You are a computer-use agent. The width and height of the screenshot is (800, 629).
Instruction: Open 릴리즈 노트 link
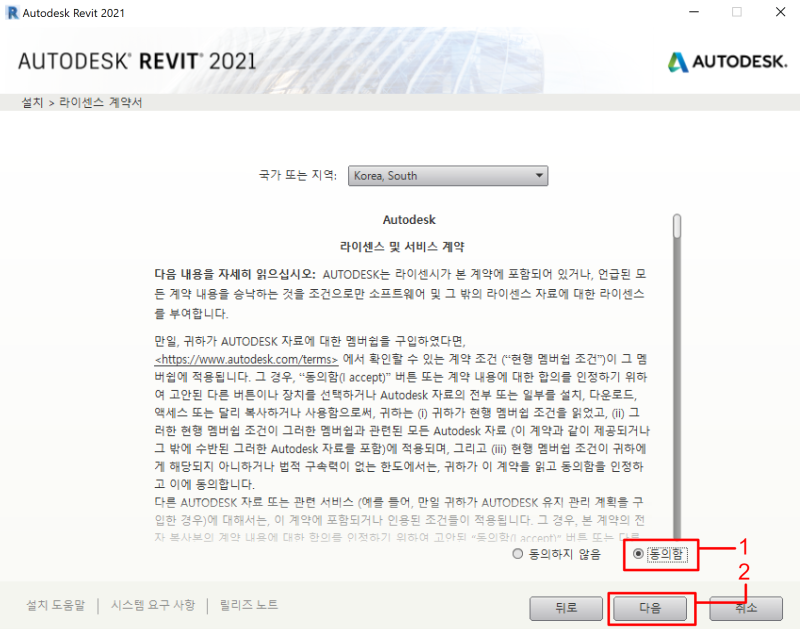249,605
